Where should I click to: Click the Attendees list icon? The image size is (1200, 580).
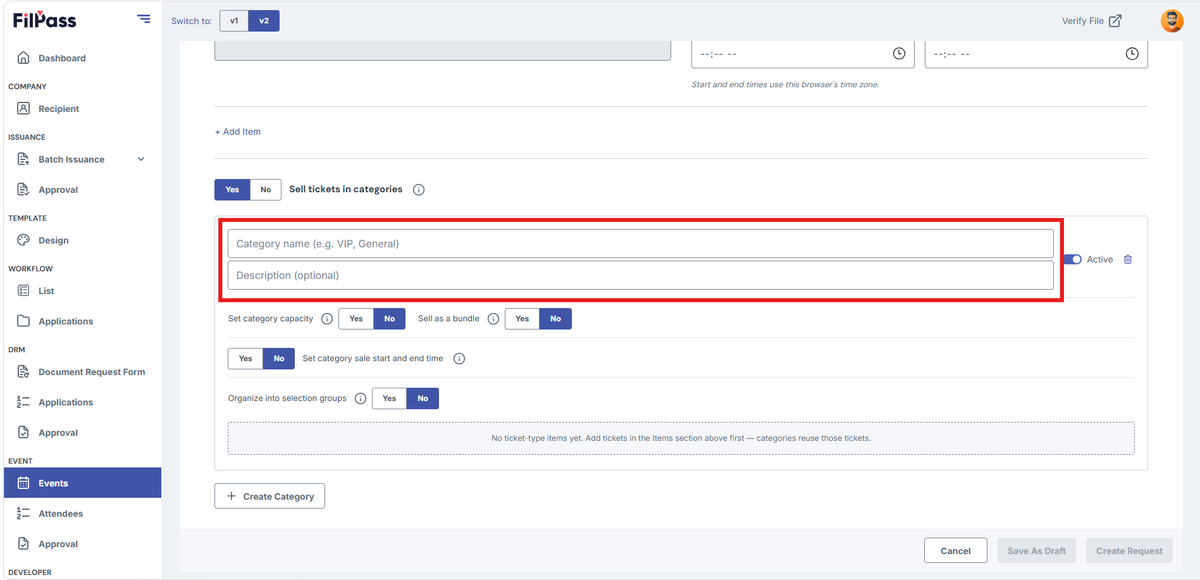[x=24, y=513]
